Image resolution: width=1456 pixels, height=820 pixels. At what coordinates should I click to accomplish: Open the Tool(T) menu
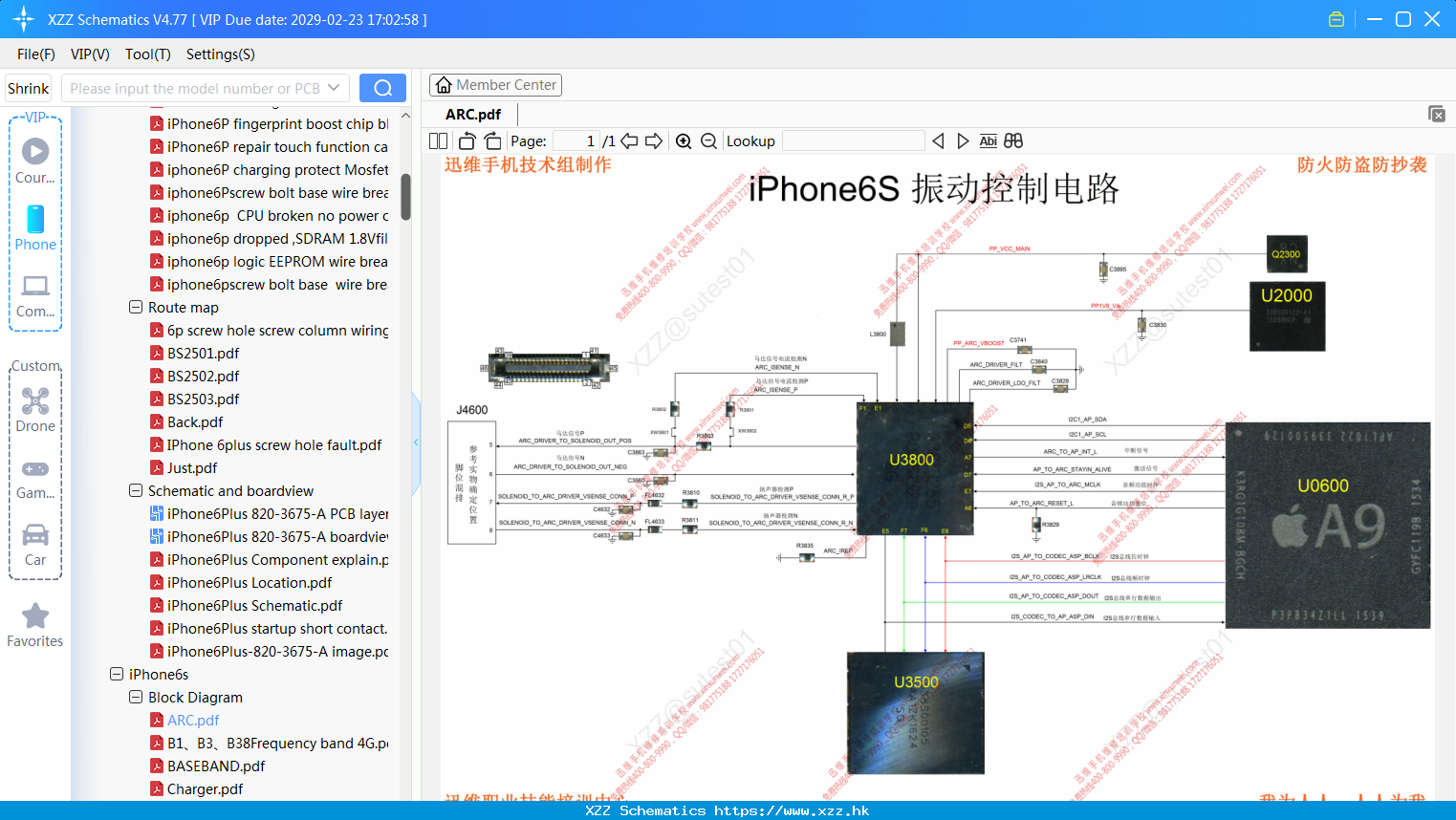148,54
